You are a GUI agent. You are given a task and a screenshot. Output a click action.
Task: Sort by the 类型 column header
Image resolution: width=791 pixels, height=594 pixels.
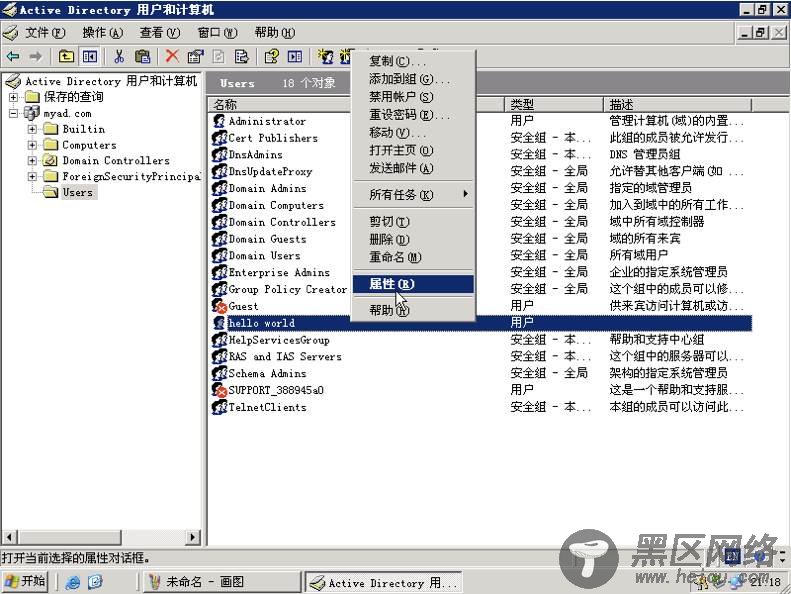tap(554, 104)
